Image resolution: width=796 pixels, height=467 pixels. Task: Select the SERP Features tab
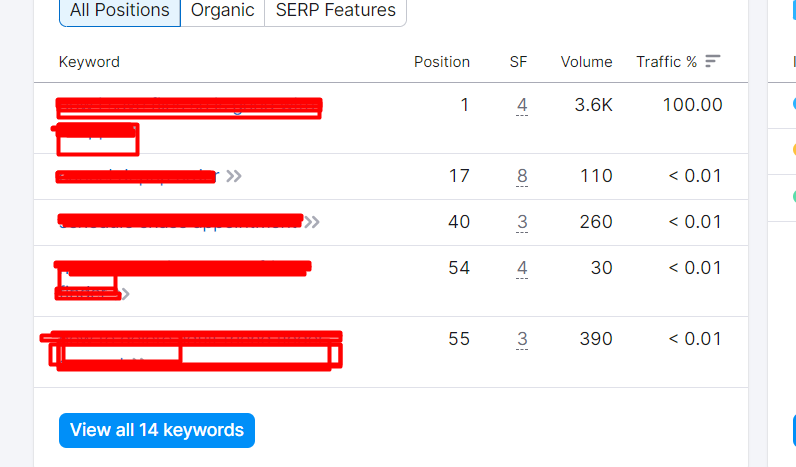point(336,11)
